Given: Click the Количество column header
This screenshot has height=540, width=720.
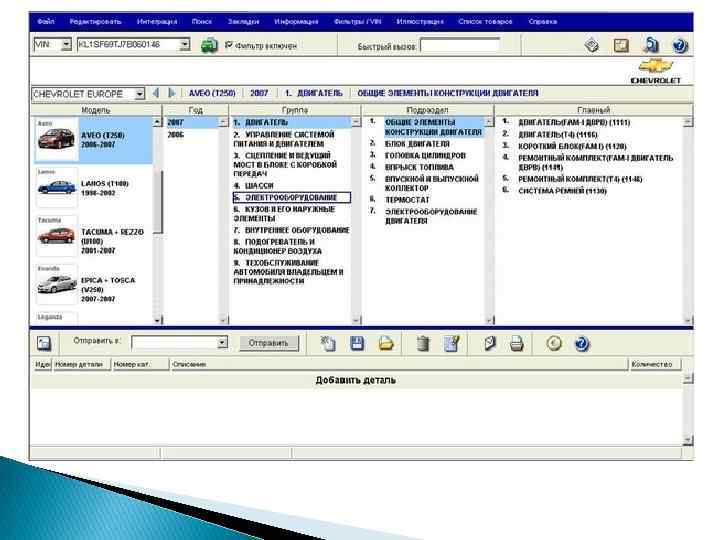Looking at the screenshot, I should point(654,365).
